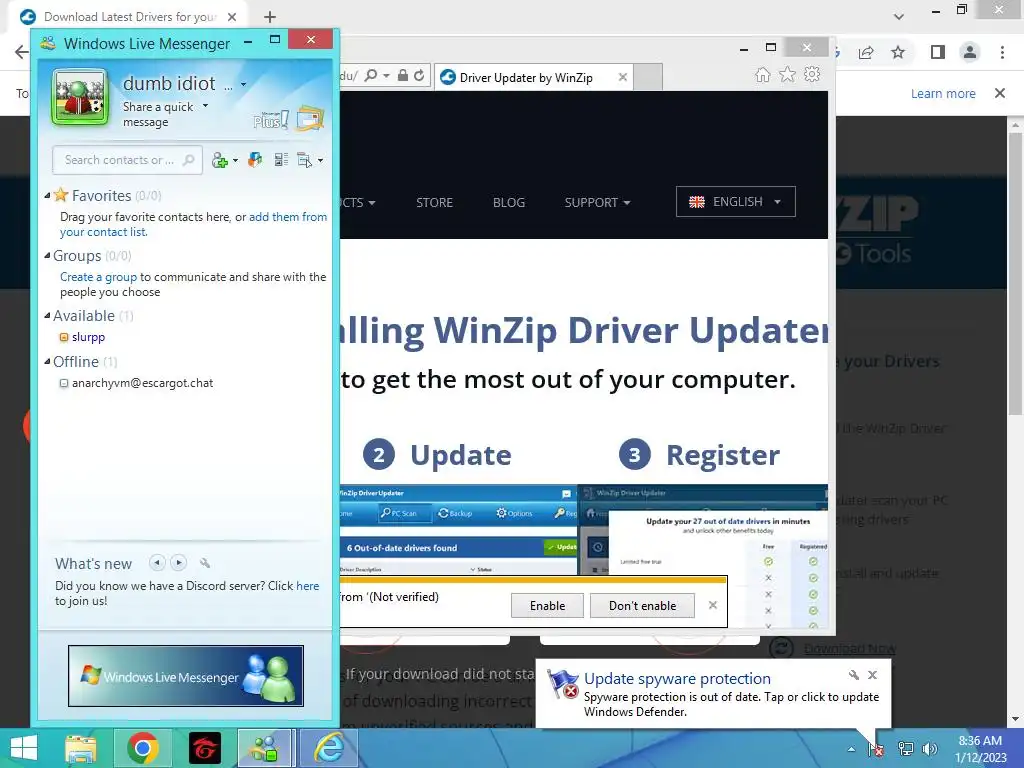The width and height of the screenshot is (1024, 768).
Task: Collapse the Groups section
Action: (x=47, y=255)
